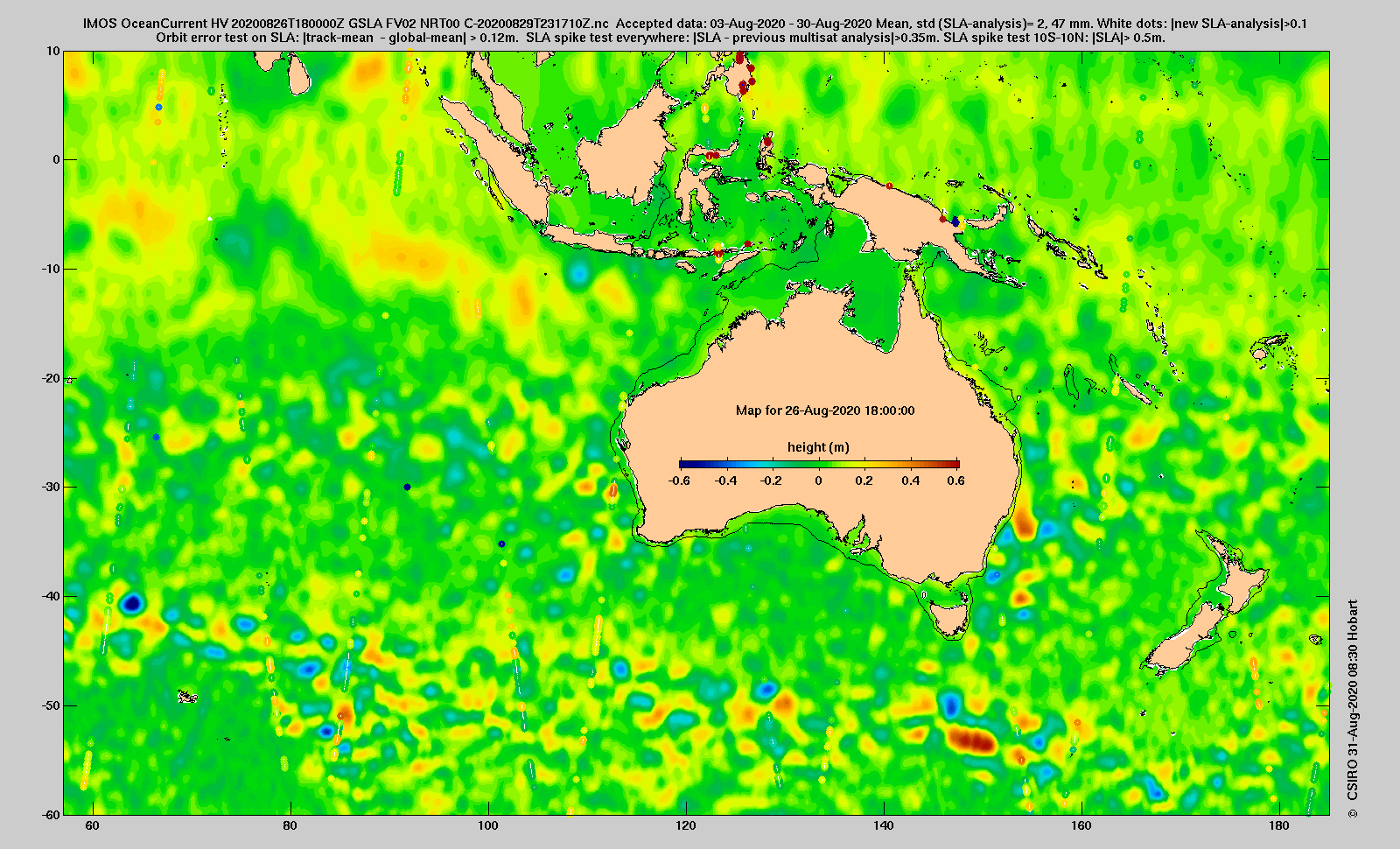Click the 'CSIRO 31-Aug-2020 08:30 Hobart' credit

1354,709
